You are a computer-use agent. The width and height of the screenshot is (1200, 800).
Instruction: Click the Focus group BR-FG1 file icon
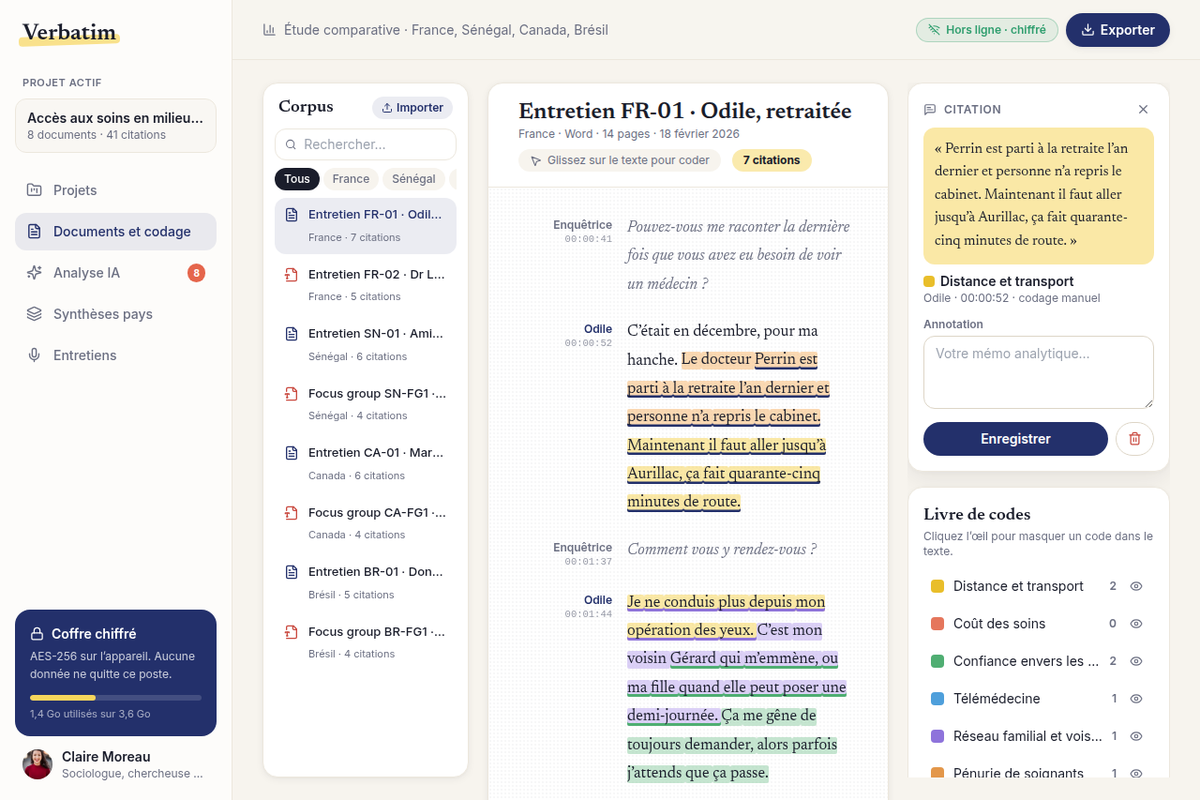[x=292, y=631]
